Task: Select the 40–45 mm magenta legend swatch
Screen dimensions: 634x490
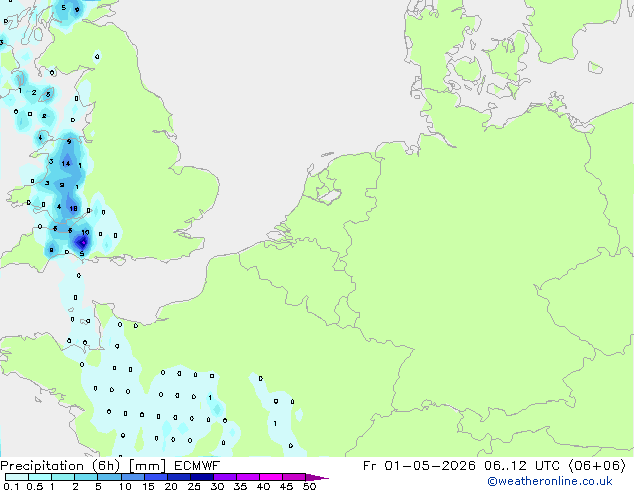Action: click(x=271, y=477)
